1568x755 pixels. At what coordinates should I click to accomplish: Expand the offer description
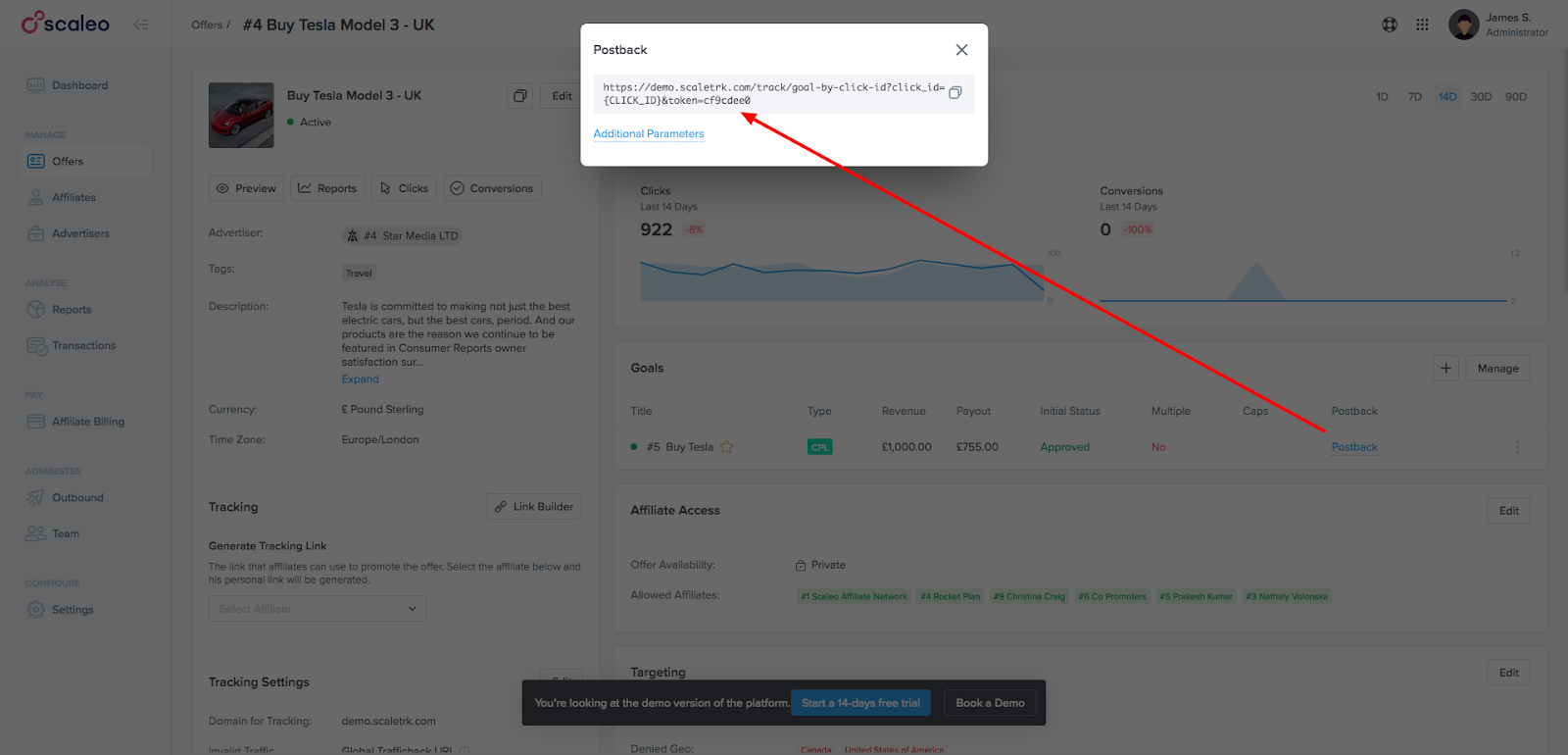pyautogui.click(x=361, y=378)
